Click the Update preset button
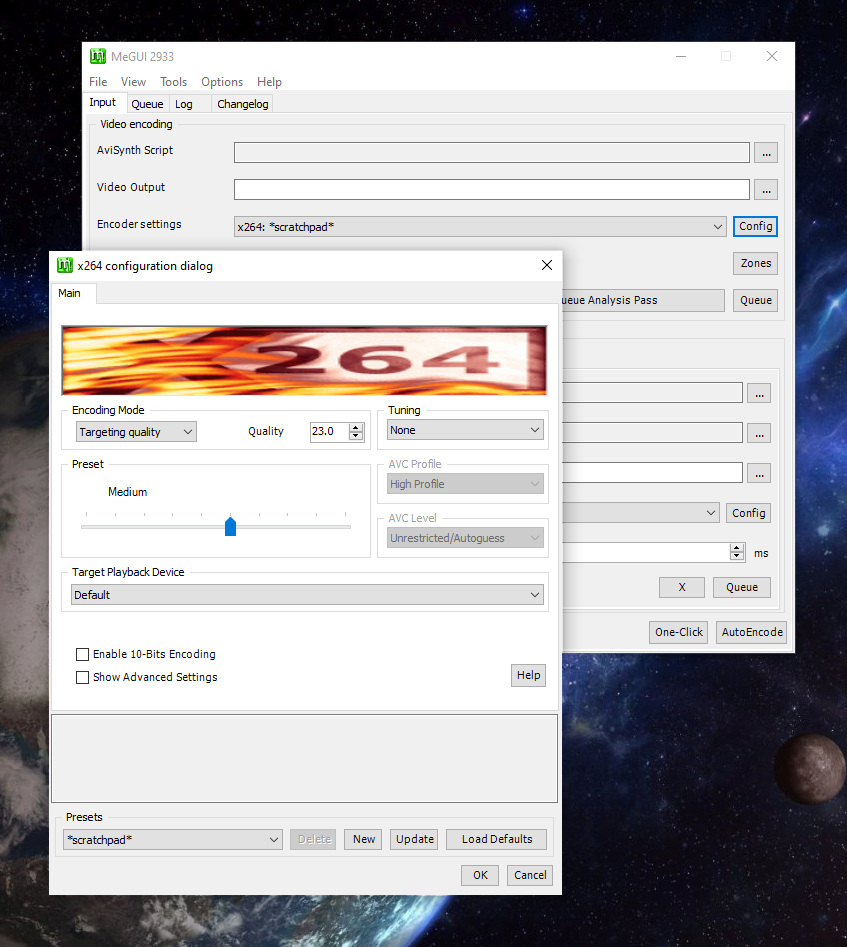 click(414, 839)
